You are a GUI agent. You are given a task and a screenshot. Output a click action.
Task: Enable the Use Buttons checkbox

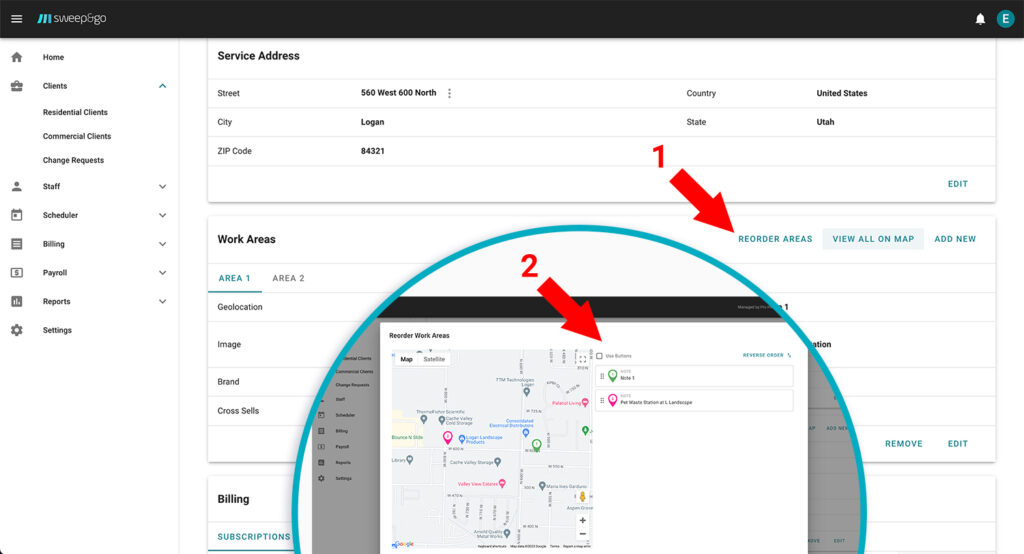tap(600, 356)
